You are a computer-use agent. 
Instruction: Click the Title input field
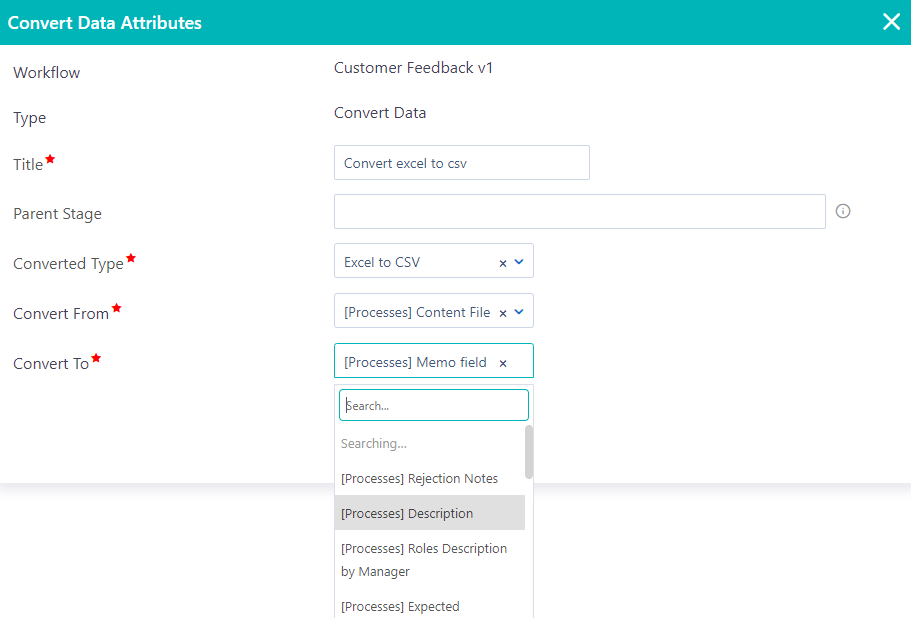[x=461, y=162]
